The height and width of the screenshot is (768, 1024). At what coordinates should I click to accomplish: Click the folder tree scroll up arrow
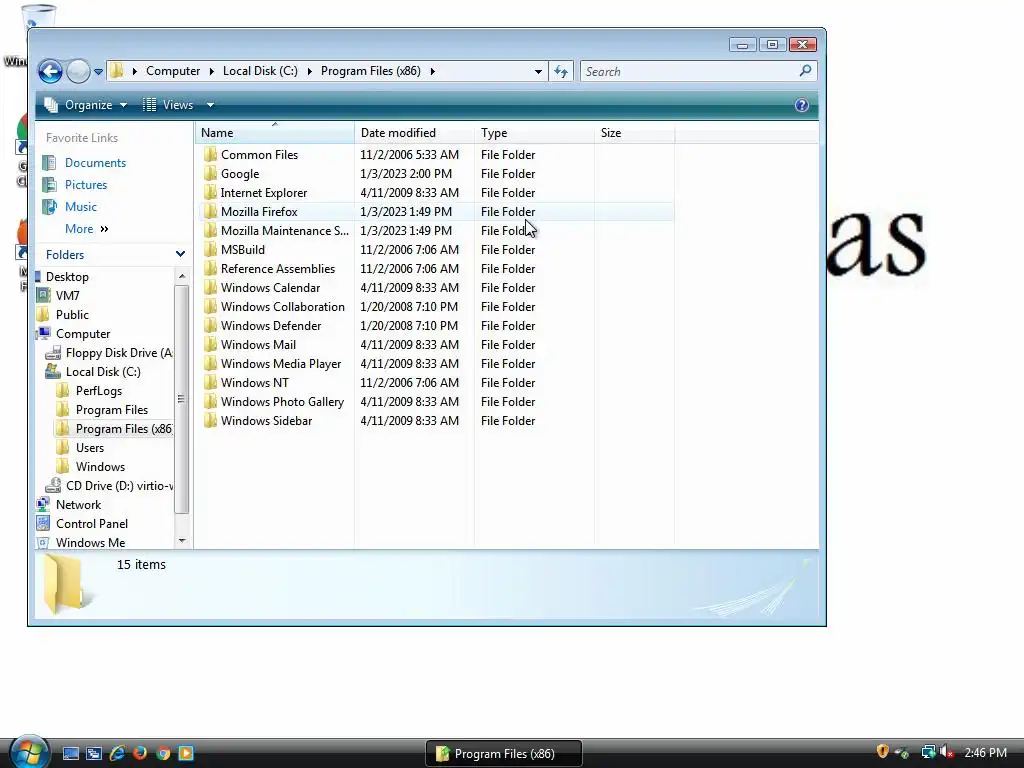click(x=182, y=276)
